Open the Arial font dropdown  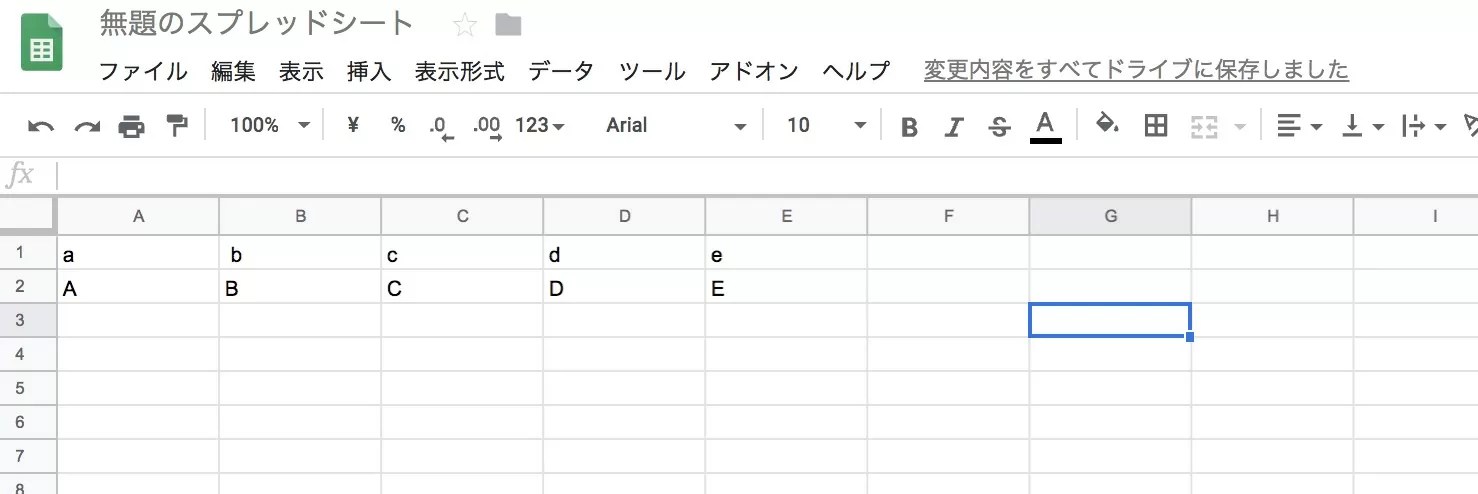[x=676, y=125]
